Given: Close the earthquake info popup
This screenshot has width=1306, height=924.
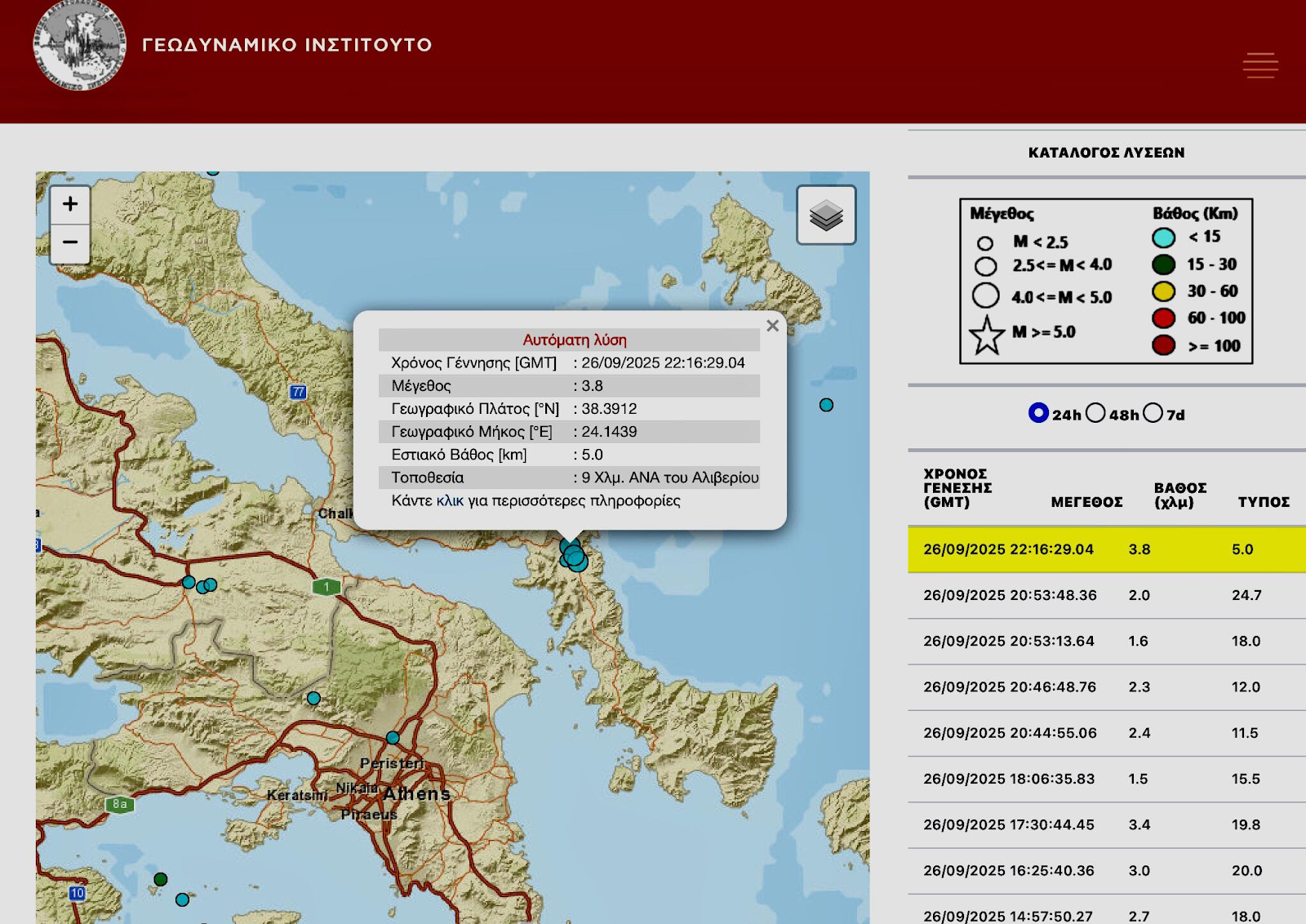Looking at the screenshot, I should tap(772, 326).
